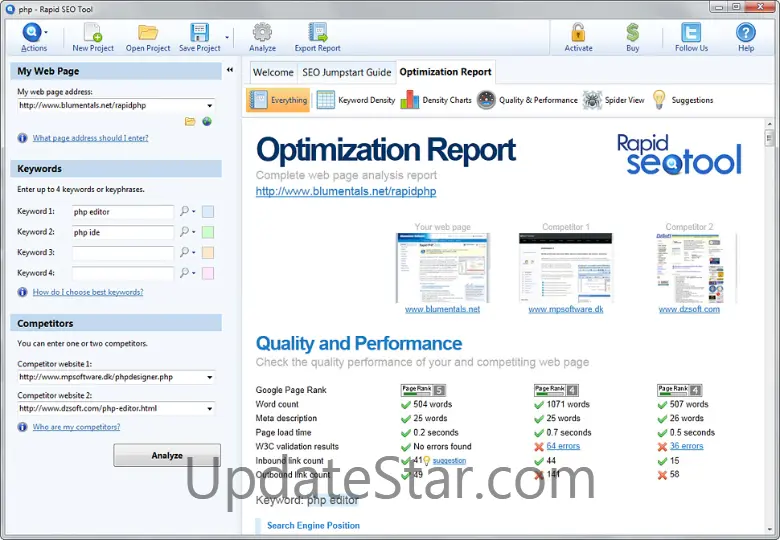The width and height of the screenshot is (780, 540).
Task: Click the Analyze gear icon in toolbar
Action: coord(262,33)
